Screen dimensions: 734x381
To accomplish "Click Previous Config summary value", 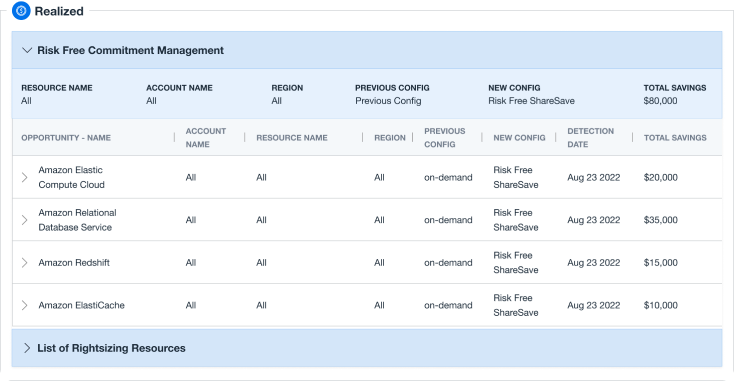I will 388,101.
